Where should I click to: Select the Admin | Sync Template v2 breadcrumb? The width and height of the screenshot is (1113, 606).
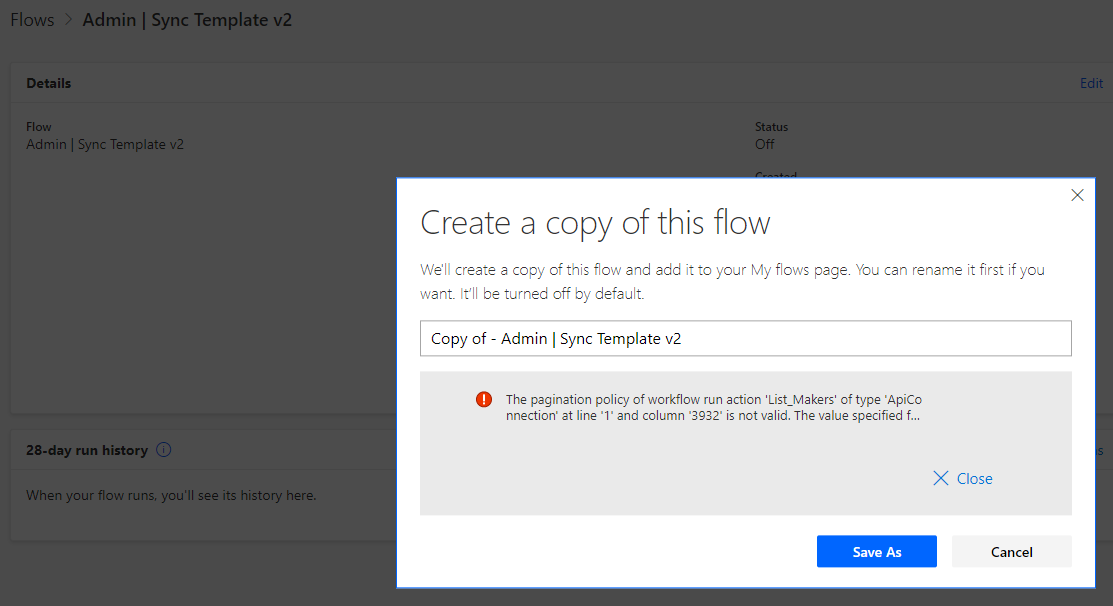(187, 19)
